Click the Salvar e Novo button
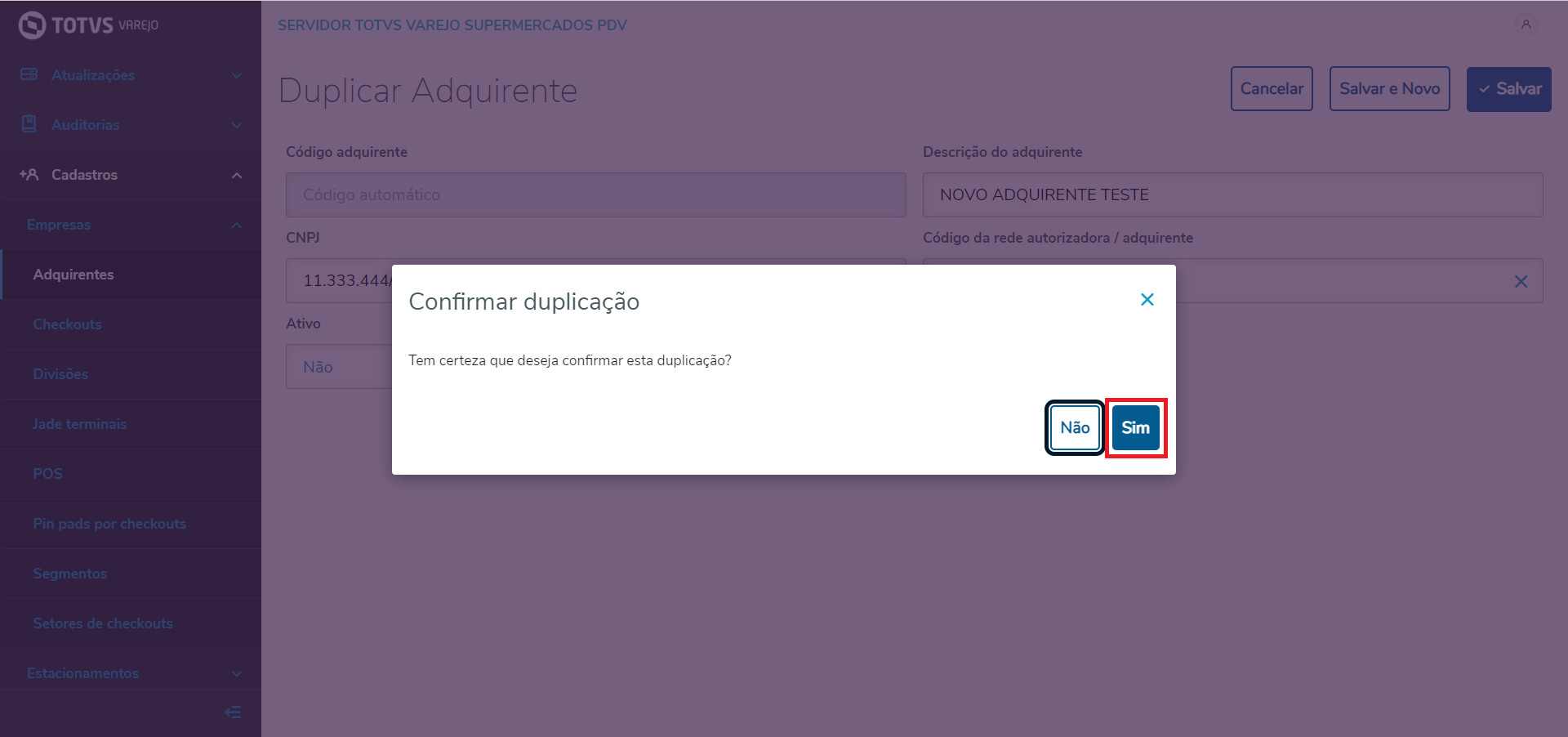Screen dimensions: 1568x737 tap(1389, 88)
